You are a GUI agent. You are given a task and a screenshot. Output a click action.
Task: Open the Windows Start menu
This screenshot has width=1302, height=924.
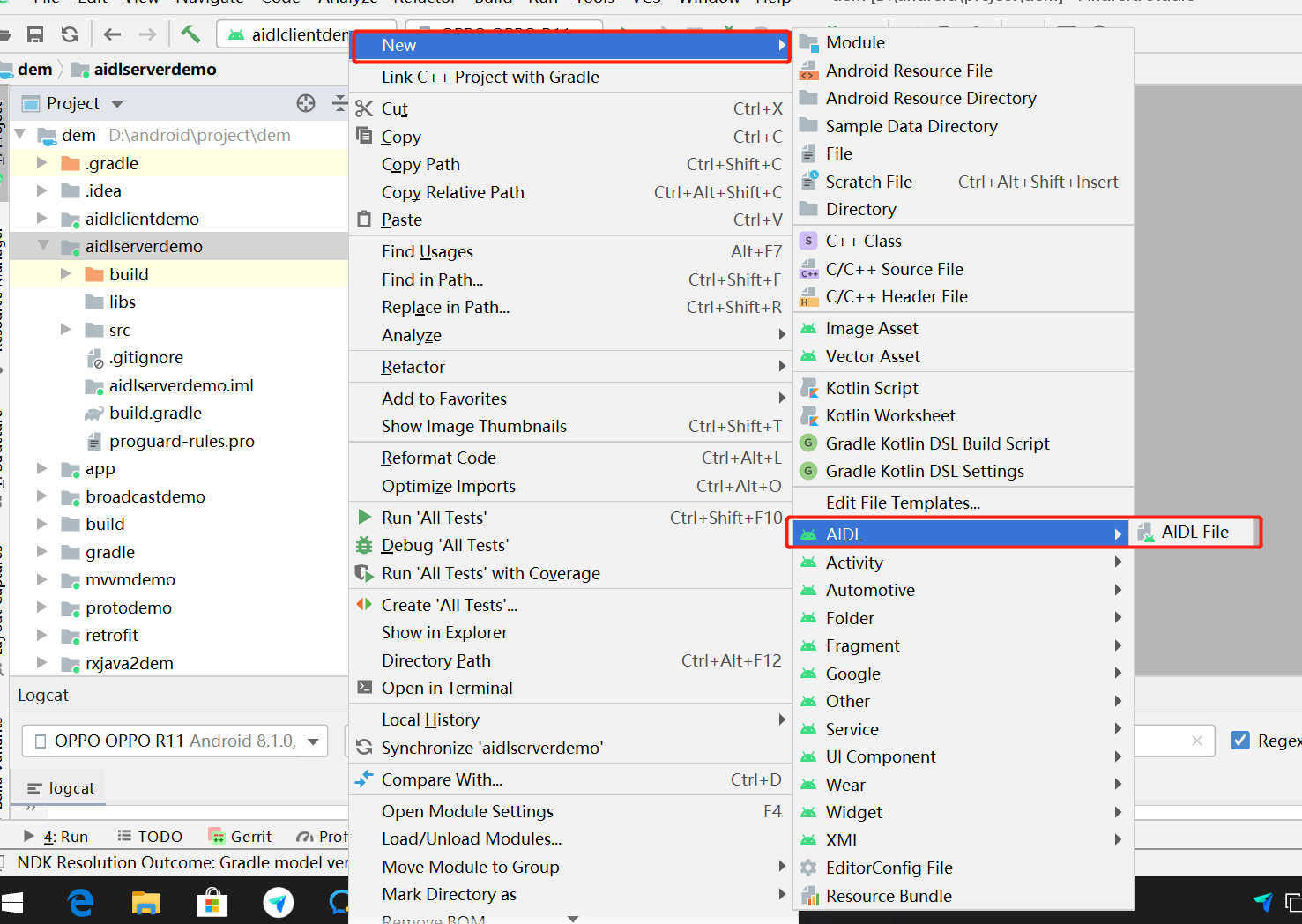[x=12, y=902]
